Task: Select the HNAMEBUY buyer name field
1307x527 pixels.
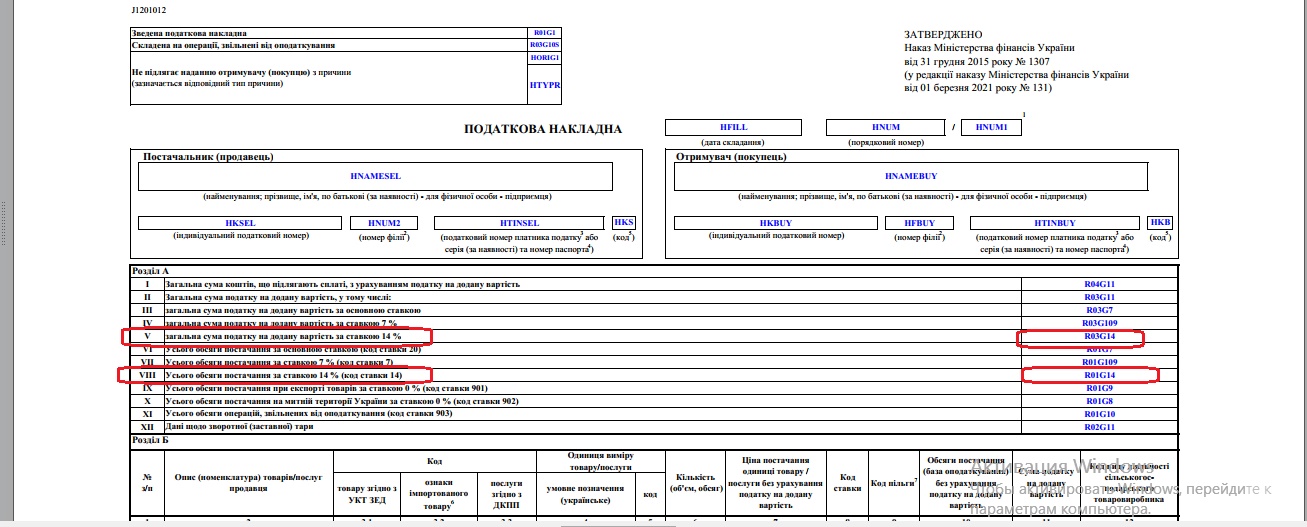Action: point(911,176)
